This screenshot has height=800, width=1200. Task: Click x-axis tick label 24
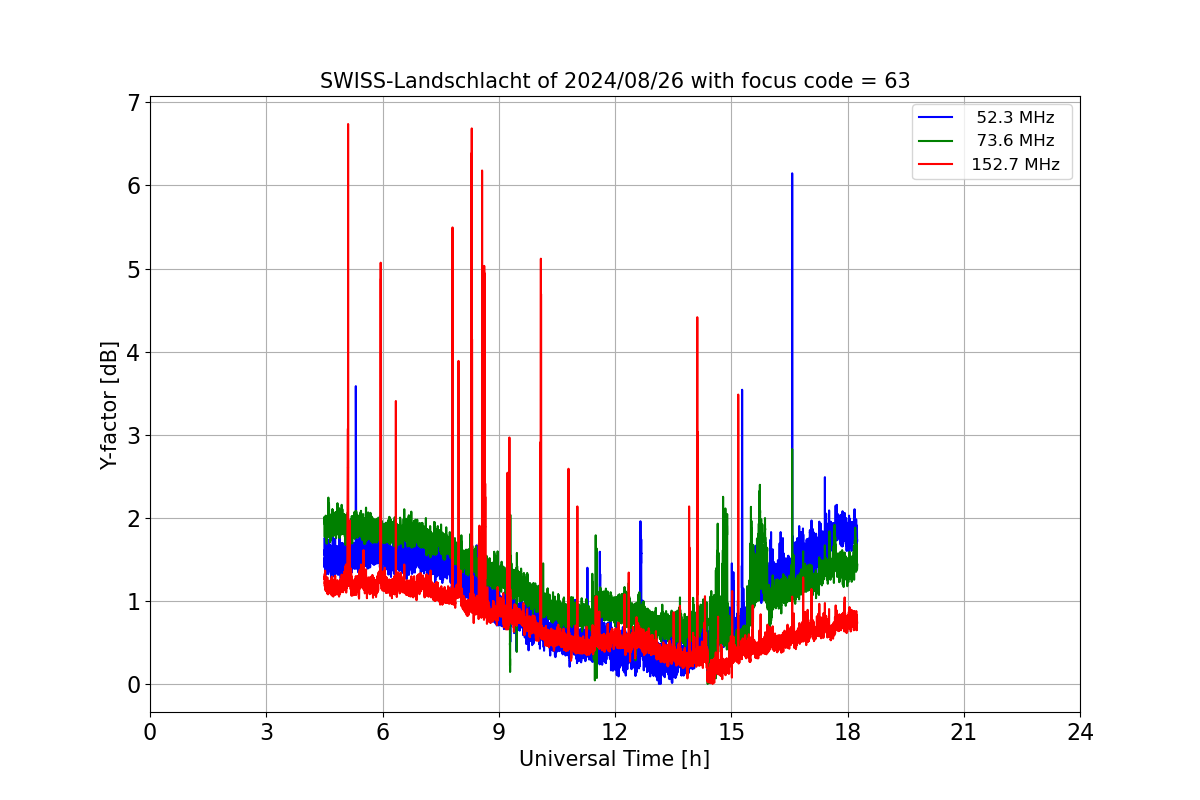[x=1080, y=732]
